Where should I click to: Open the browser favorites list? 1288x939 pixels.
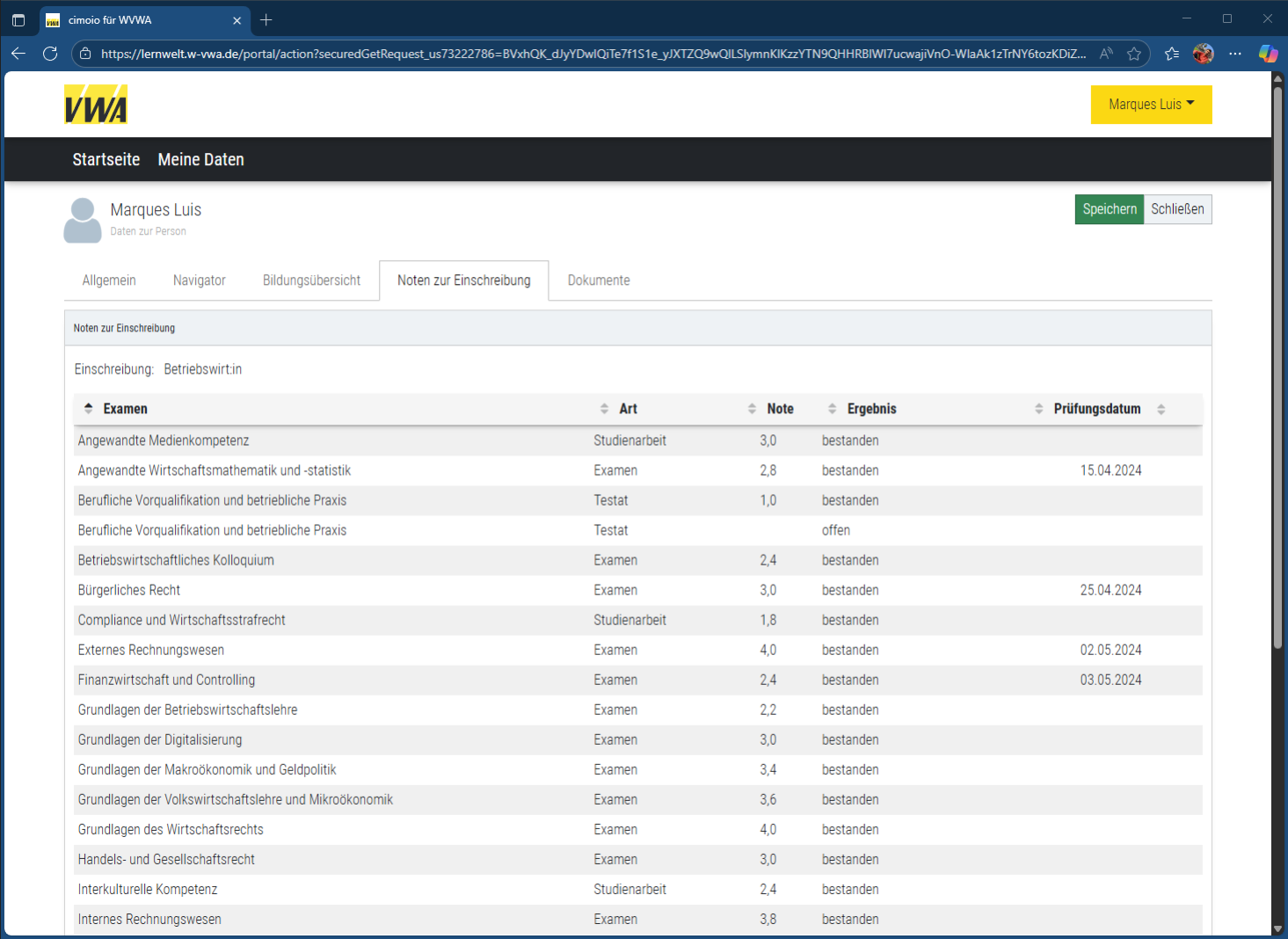pos(1171,54)
